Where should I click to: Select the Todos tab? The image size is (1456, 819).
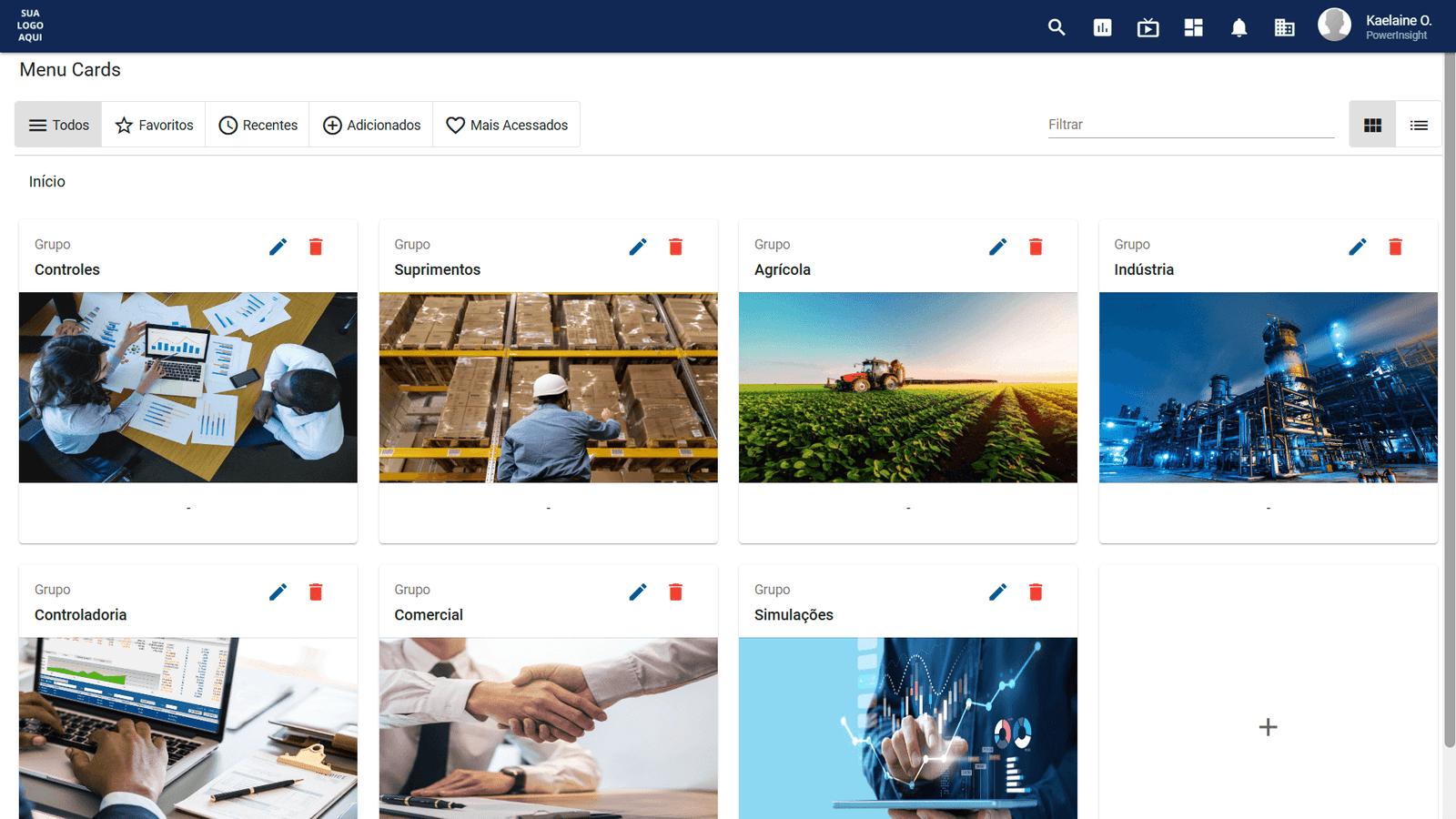(59, 125)
